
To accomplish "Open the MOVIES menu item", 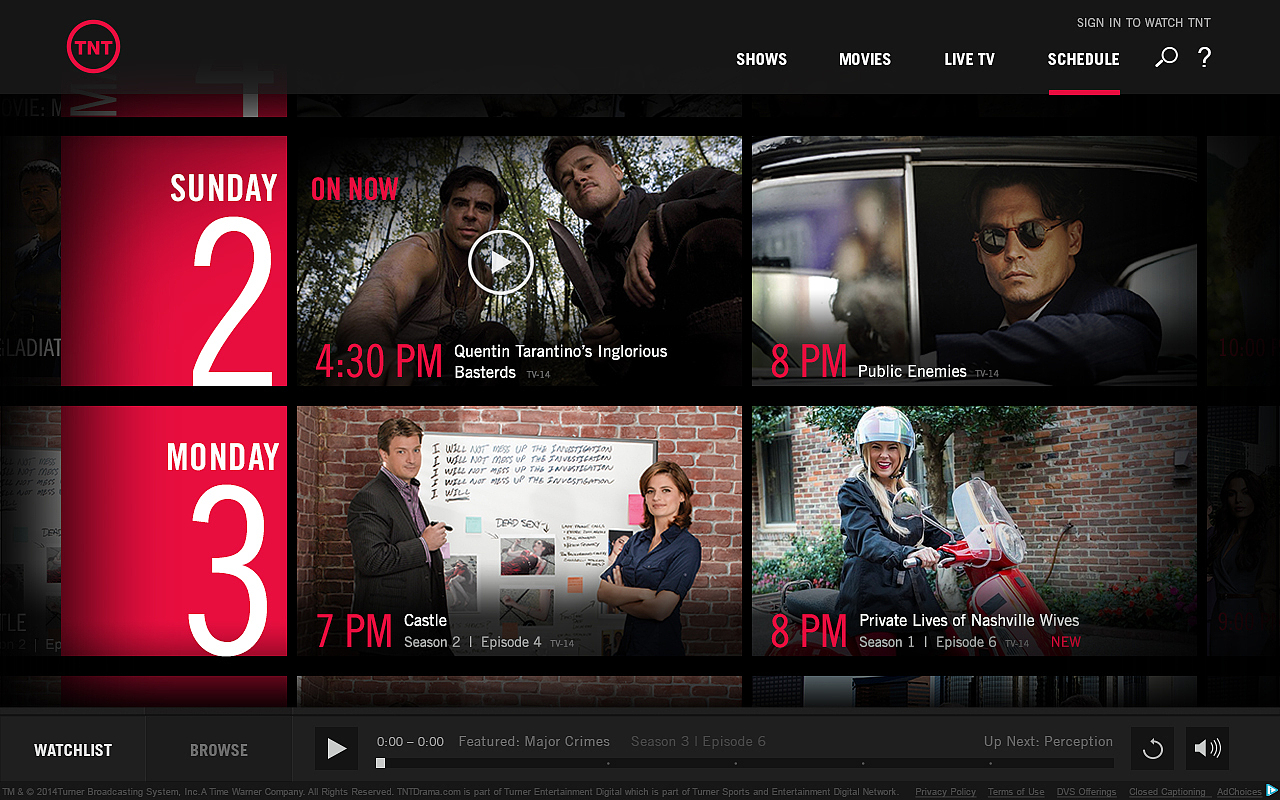I will click(x=865, y=59).
